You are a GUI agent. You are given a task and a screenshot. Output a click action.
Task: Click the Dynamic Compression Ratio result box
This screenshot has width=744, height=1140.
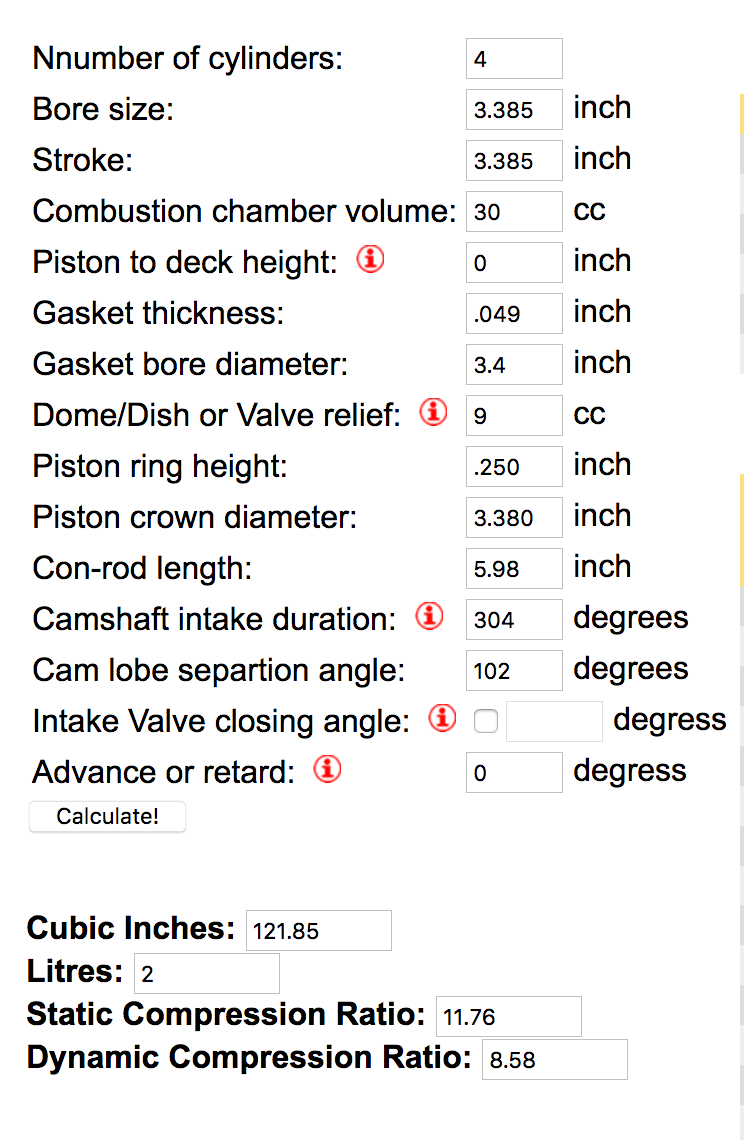[555, 1059]
